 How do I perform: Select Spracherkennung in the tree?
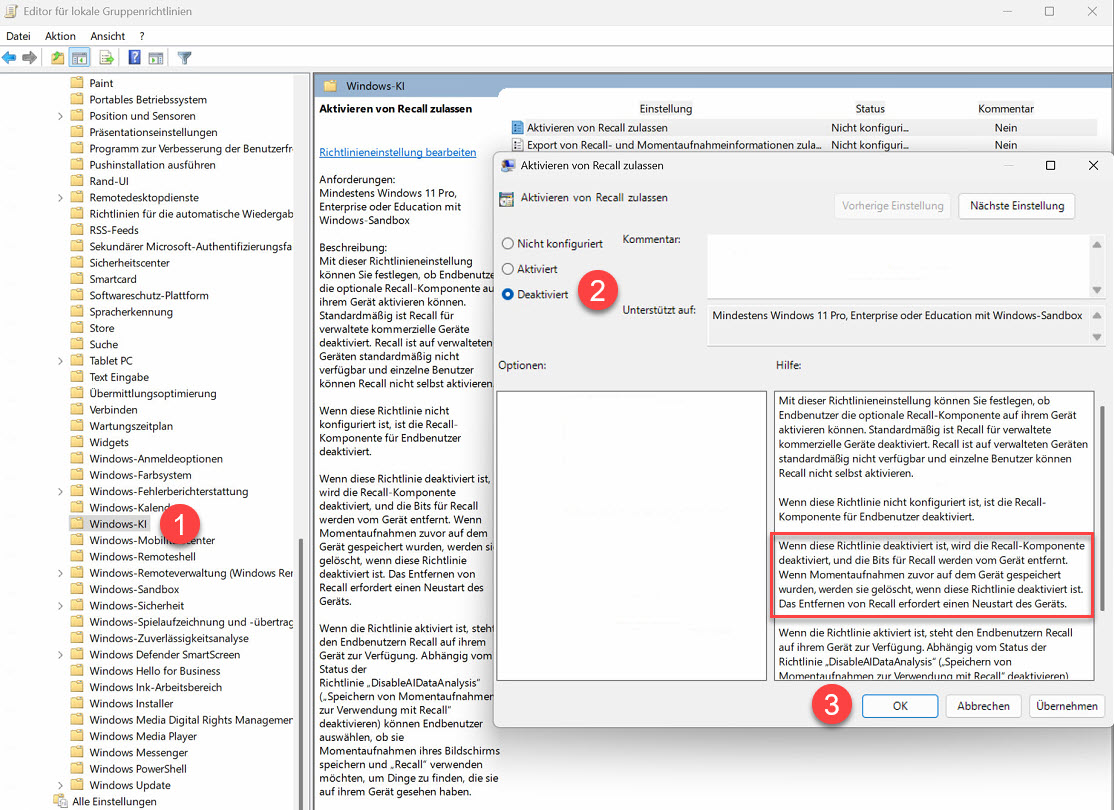tap(131, 312)
